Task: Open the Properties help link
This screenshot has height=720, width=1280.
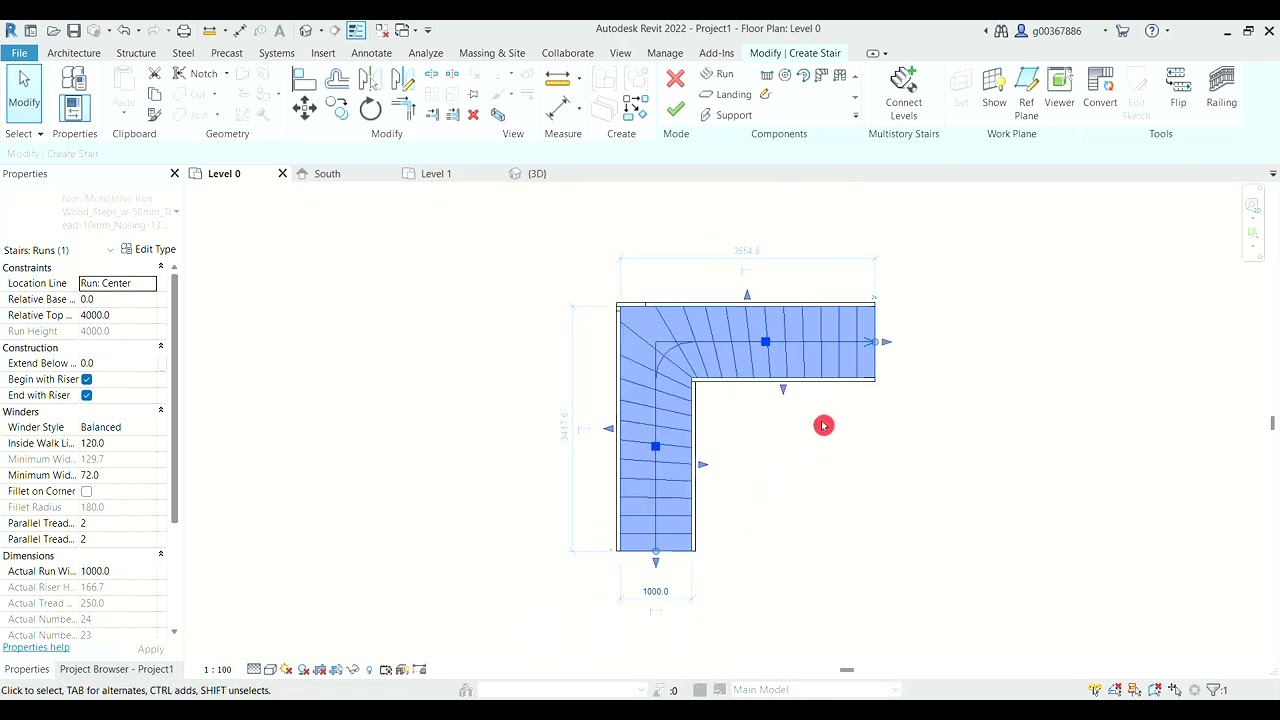Action: 36,647
